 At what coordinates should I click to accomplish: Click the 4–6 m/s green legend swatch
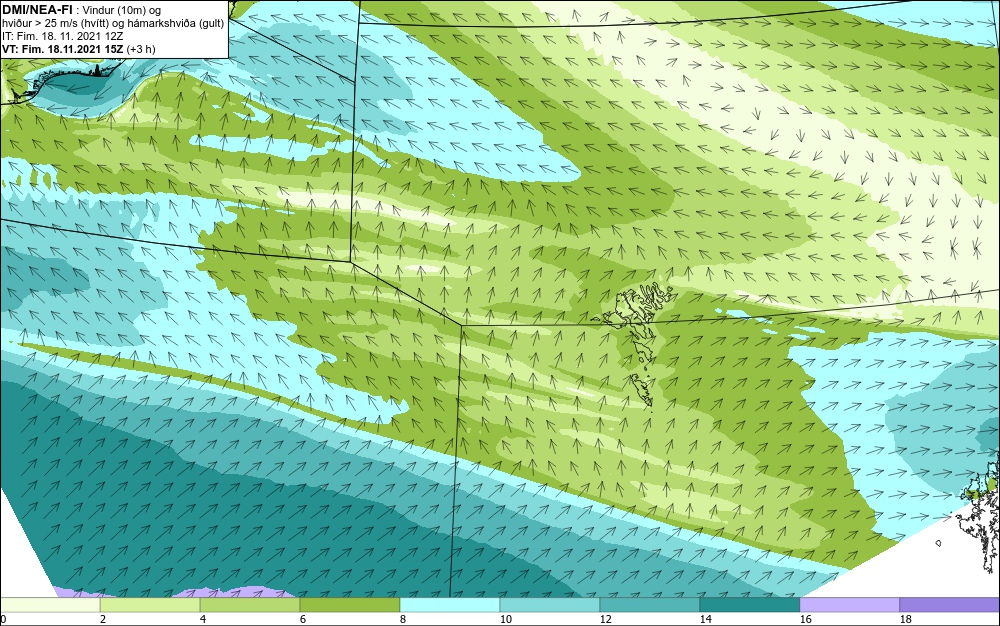click(x=250, y=604)
